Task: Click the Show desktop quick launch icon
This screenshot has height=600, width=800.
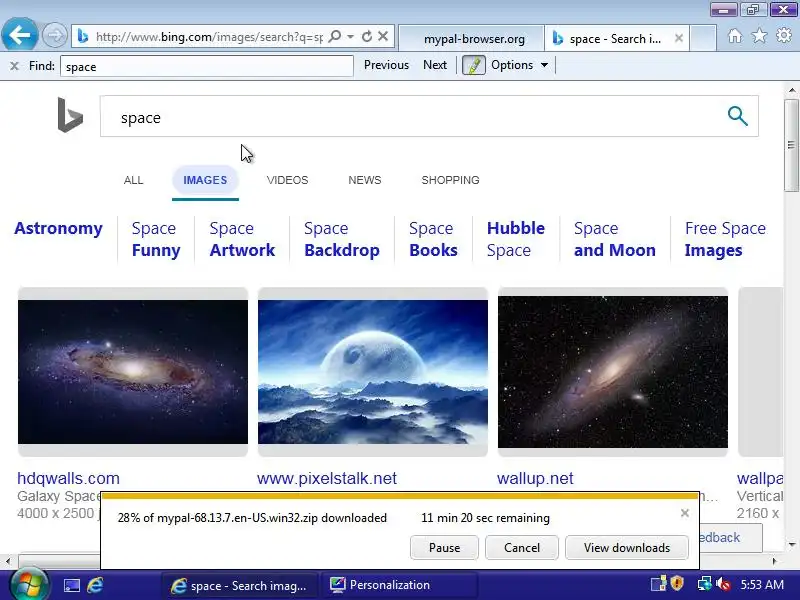Action: pyautogui.click(x=71, y=585)
